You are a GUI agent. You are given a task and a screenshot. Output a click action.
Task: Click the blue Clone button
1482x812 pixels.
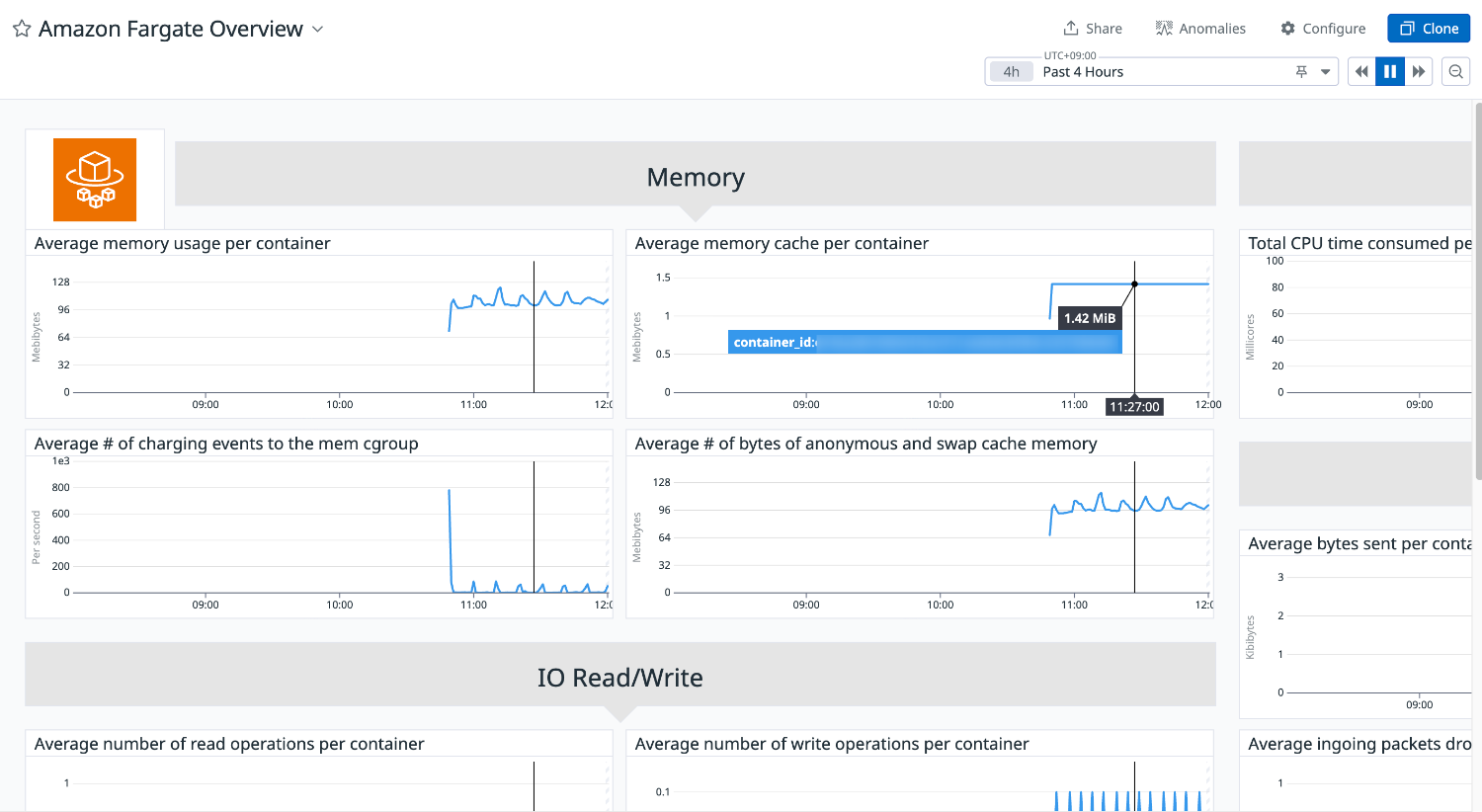1429,28
